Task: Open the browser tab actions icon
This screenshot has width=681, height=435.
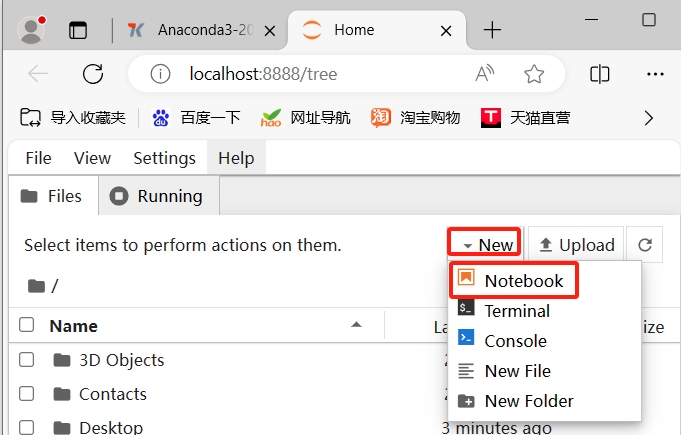Action: 78,30
